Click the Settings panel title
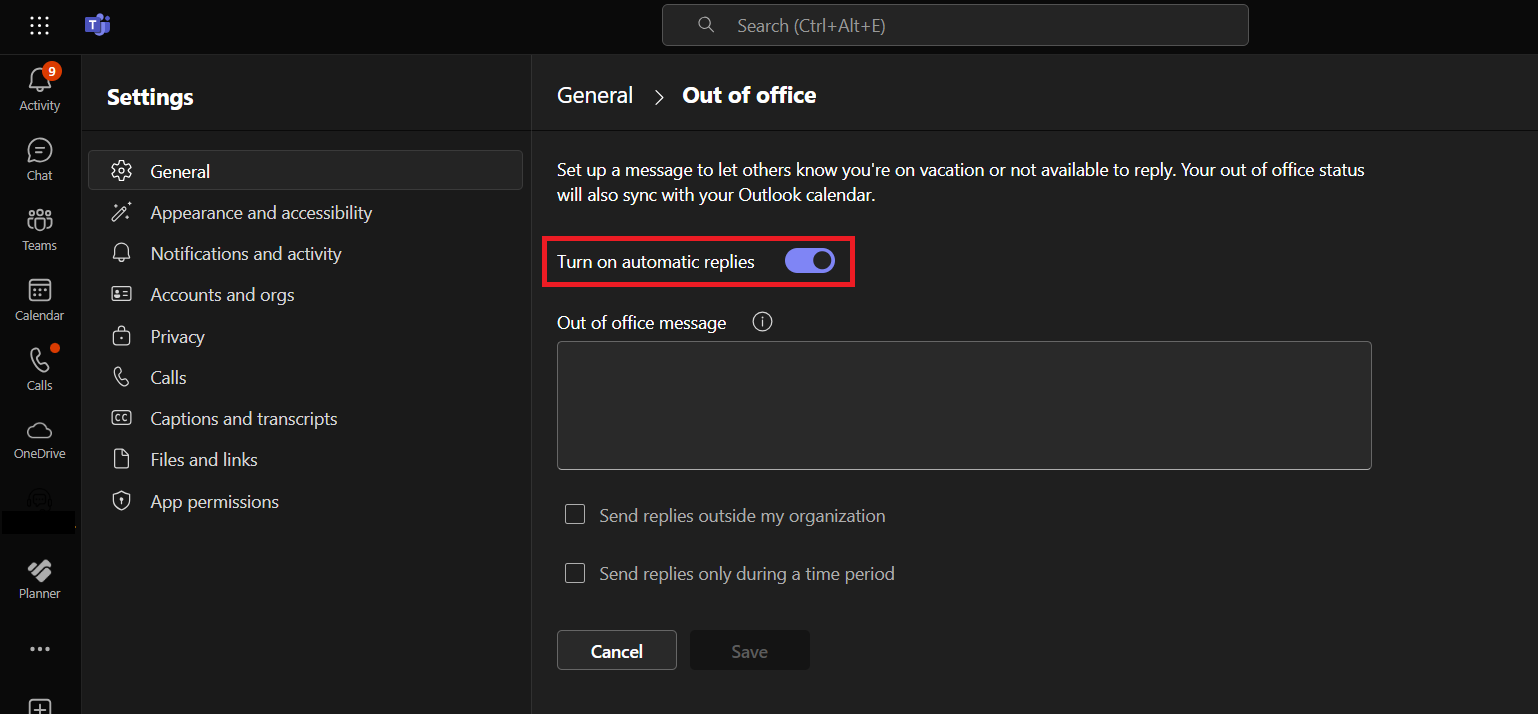Image resolution: width=1538 pixels, height=714 pixels. point(150,97)
